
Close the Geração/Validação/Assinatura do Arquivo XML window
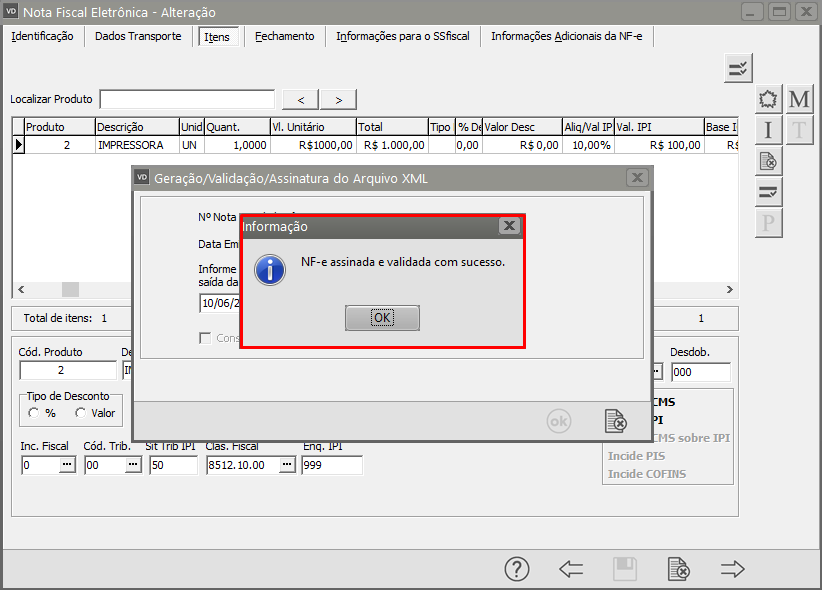pyautogui.click(x=637, y=178)
